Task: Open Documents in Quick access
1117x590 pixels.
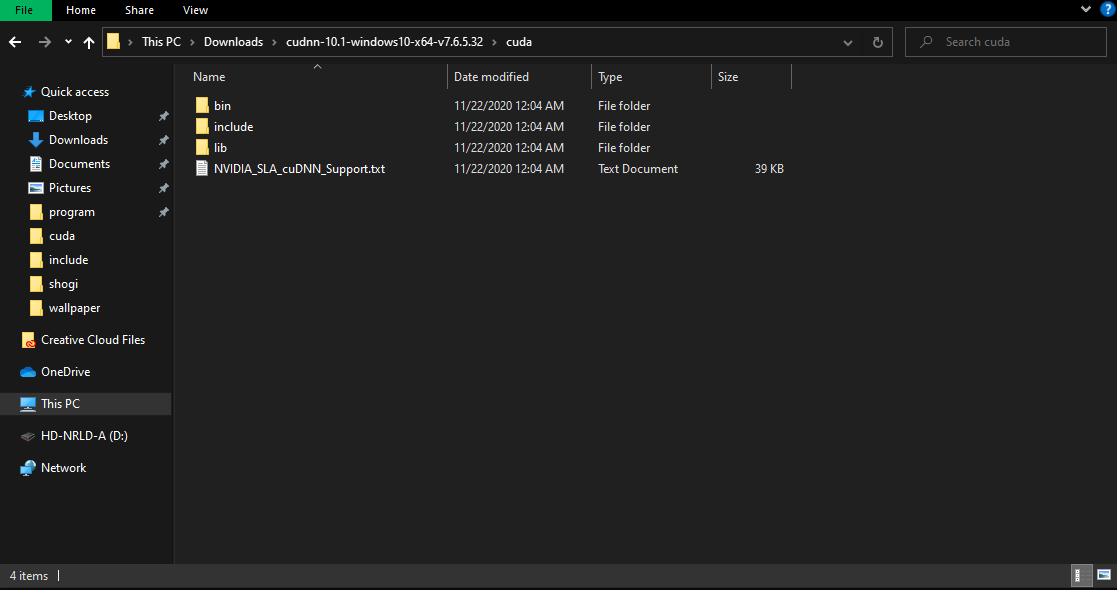Action: (x=79, y=164)
